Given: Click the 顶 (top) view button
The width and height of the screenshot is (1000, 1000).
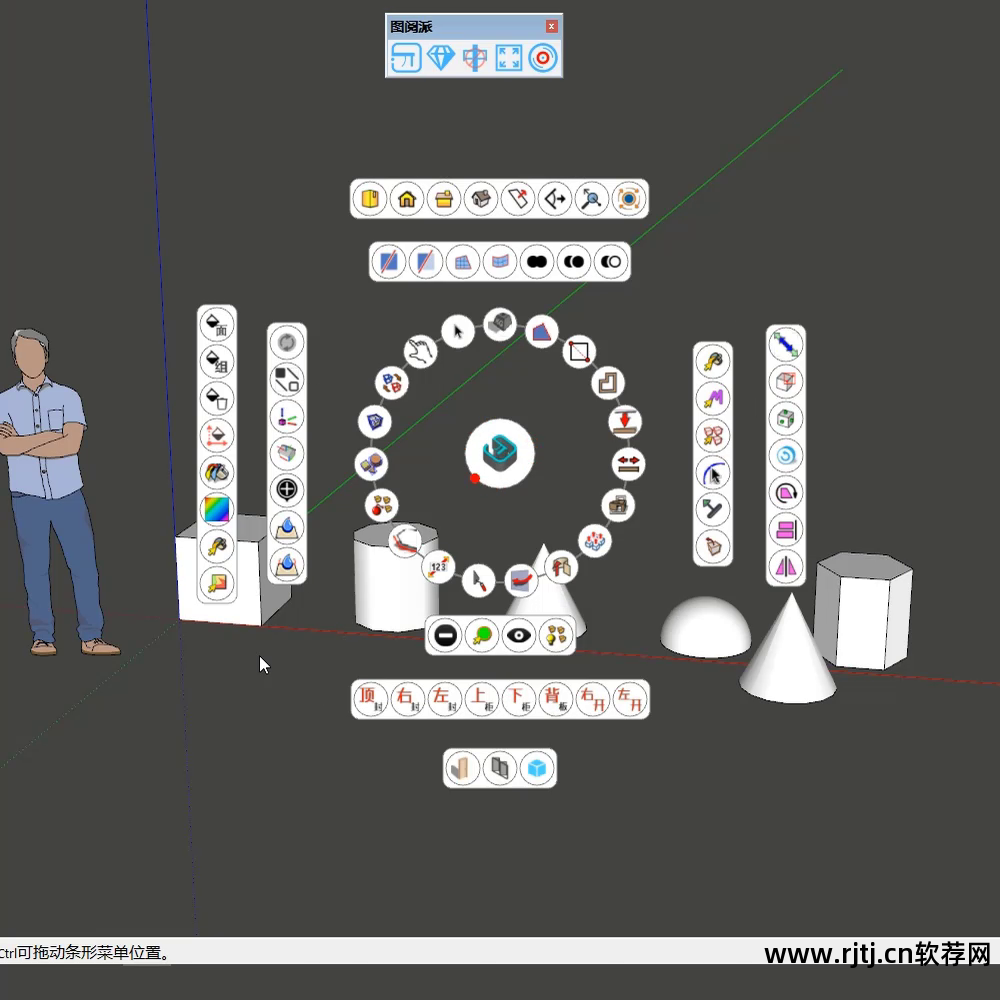Looking at the screenshot, I should point(370,699).
